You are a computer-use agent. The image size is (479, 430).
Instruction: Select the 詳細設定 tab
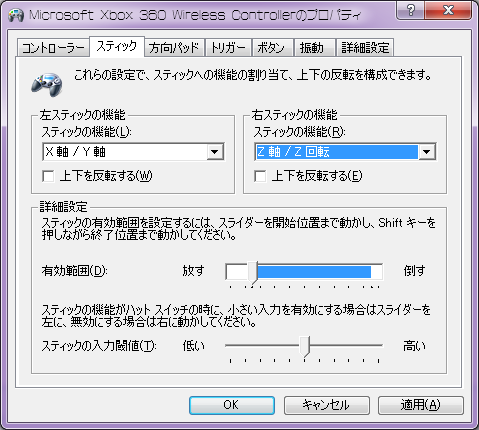[x=365, y=48]
